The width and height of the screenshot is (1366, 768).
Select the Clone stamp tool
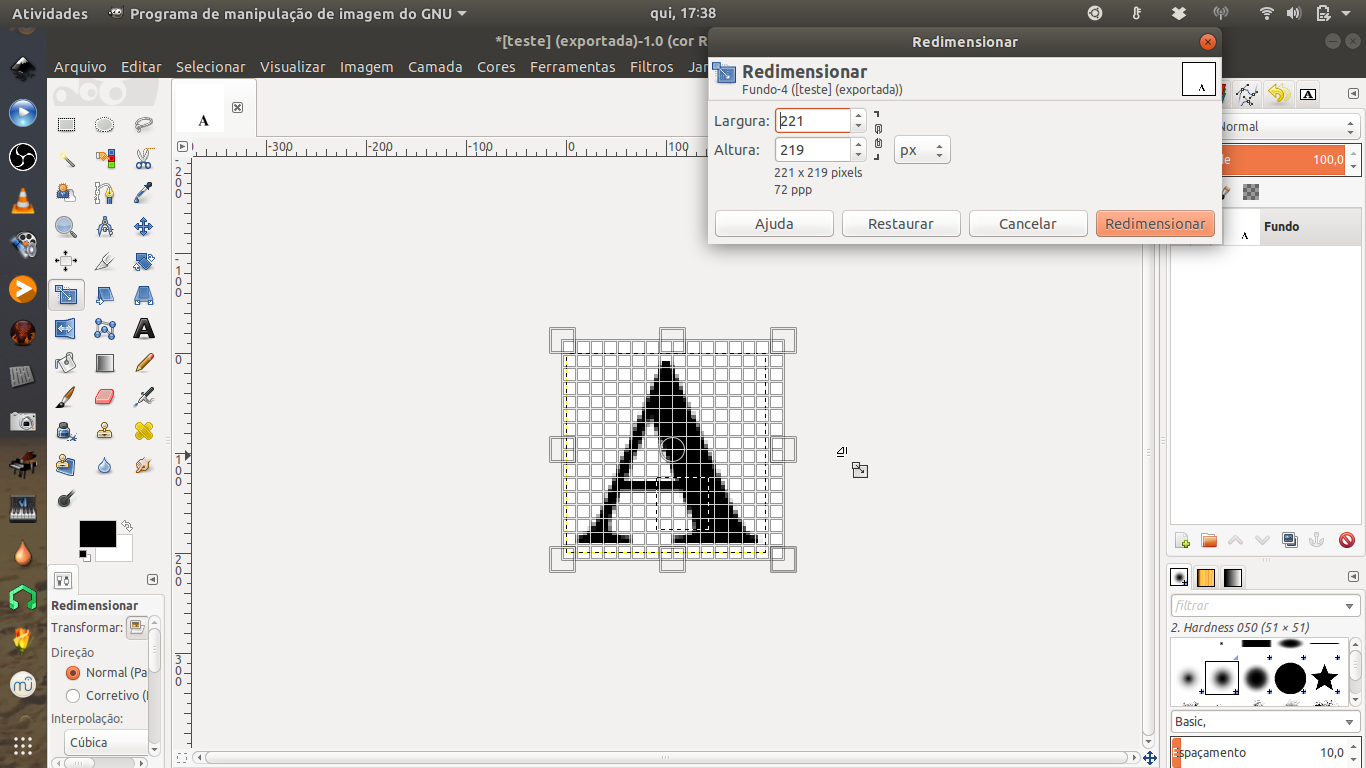tap(105, 428)
